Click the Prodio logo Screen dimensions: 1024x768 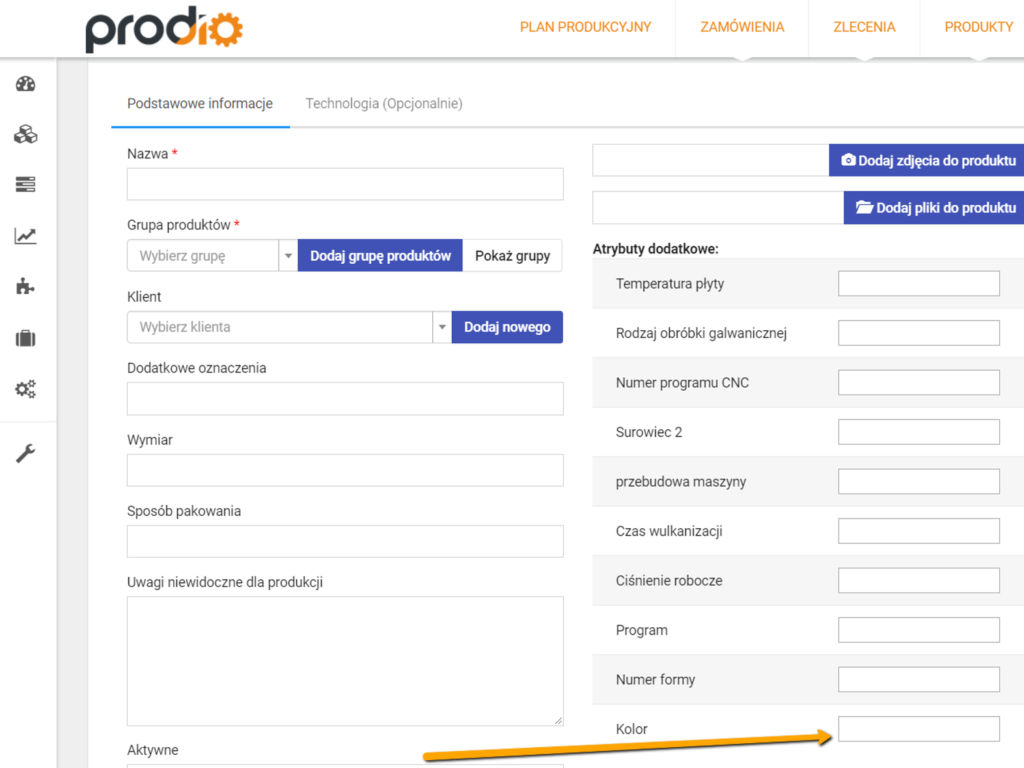click(164, 29)
